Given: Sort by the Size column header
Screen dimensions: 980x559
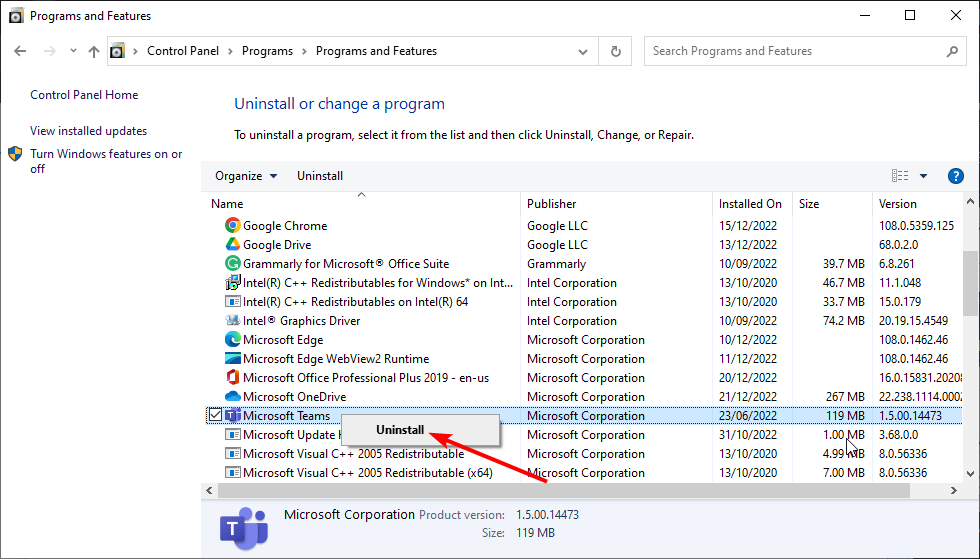Looking at the screenshot, I should pos(832,204).
